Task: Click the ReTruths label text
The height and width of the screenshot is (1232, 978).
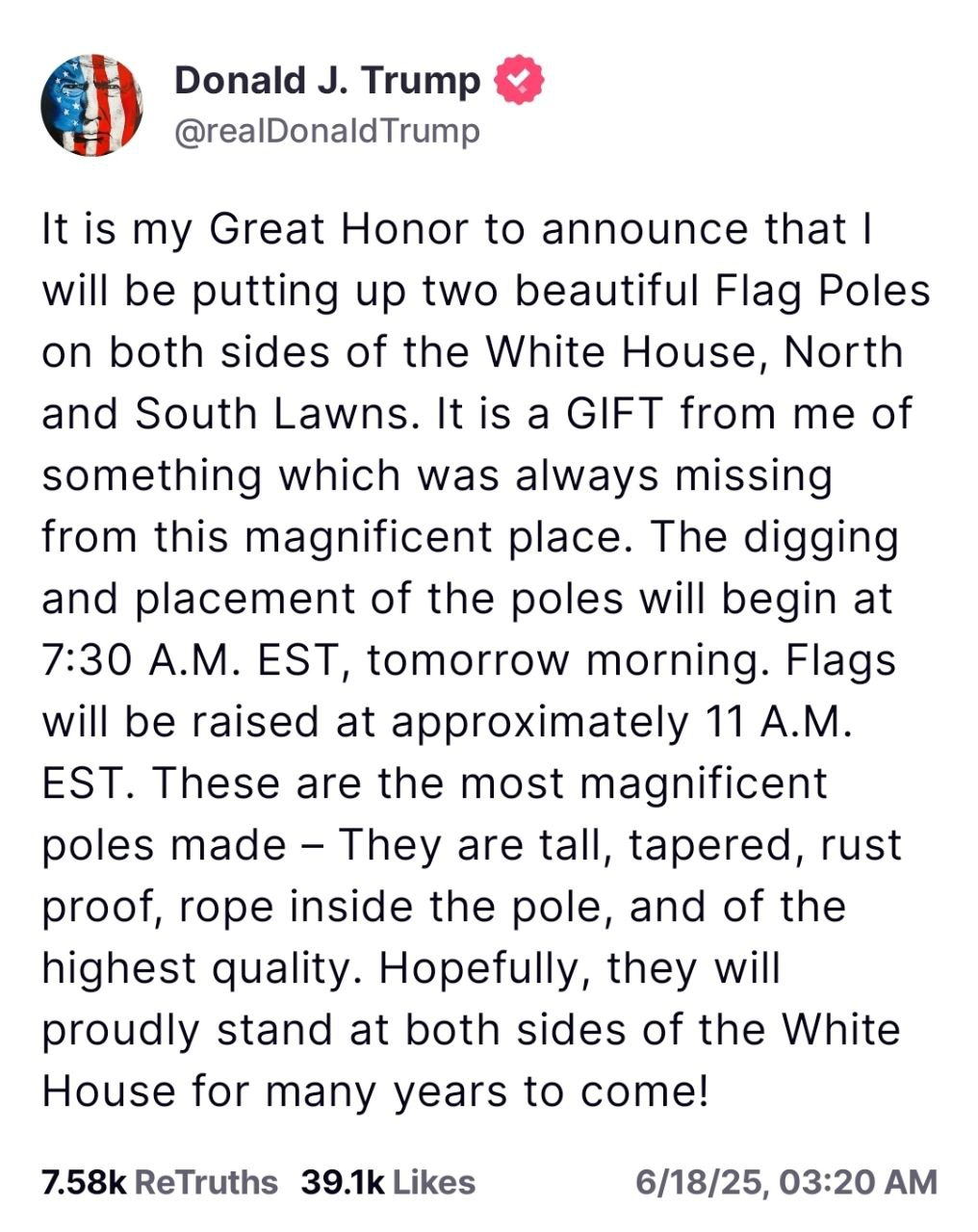Action: (x=206, y=1182)
